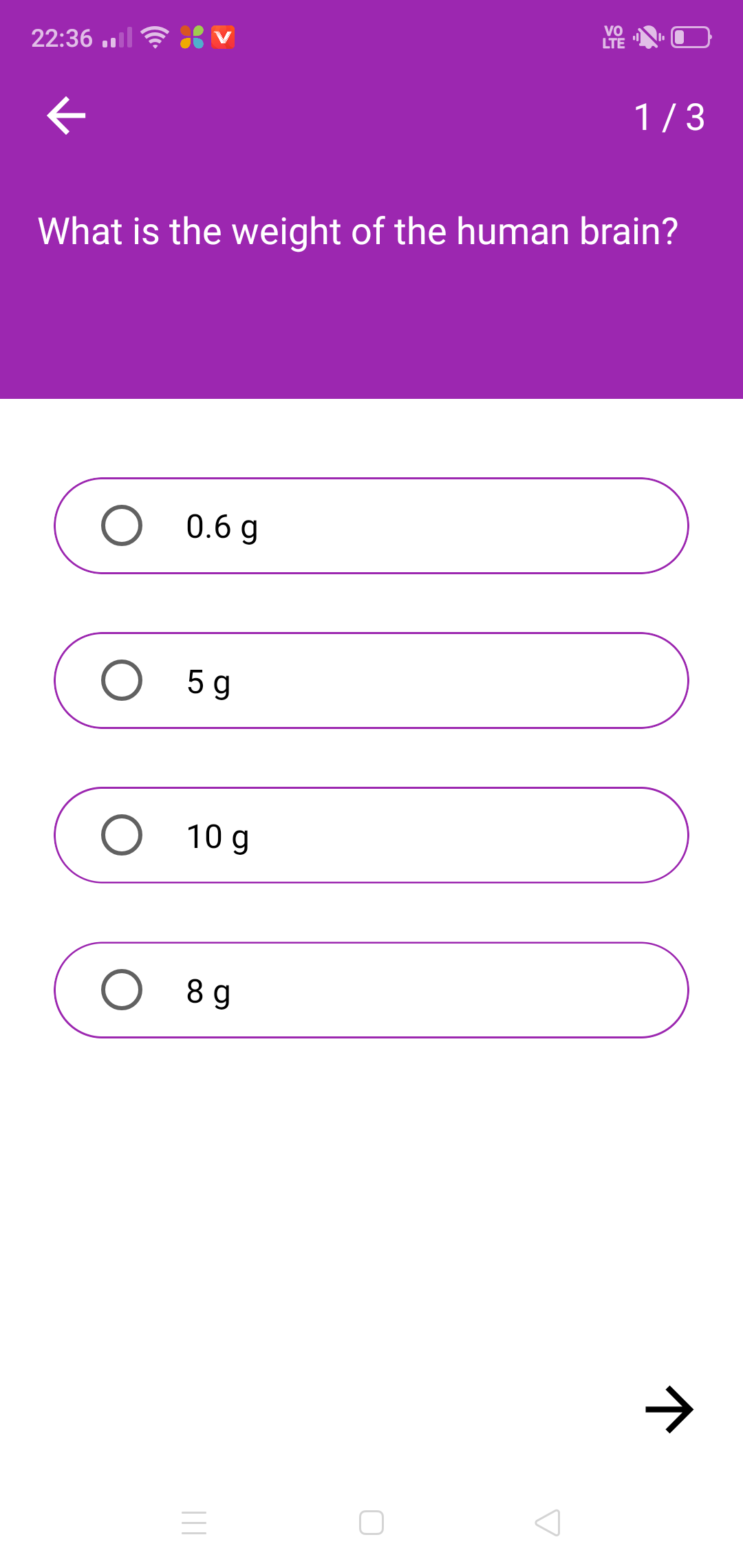Tap the 1 / 3 question counter
Image resolution: width=743 pixels, height=1568 pixels.
tap(669, 117)
